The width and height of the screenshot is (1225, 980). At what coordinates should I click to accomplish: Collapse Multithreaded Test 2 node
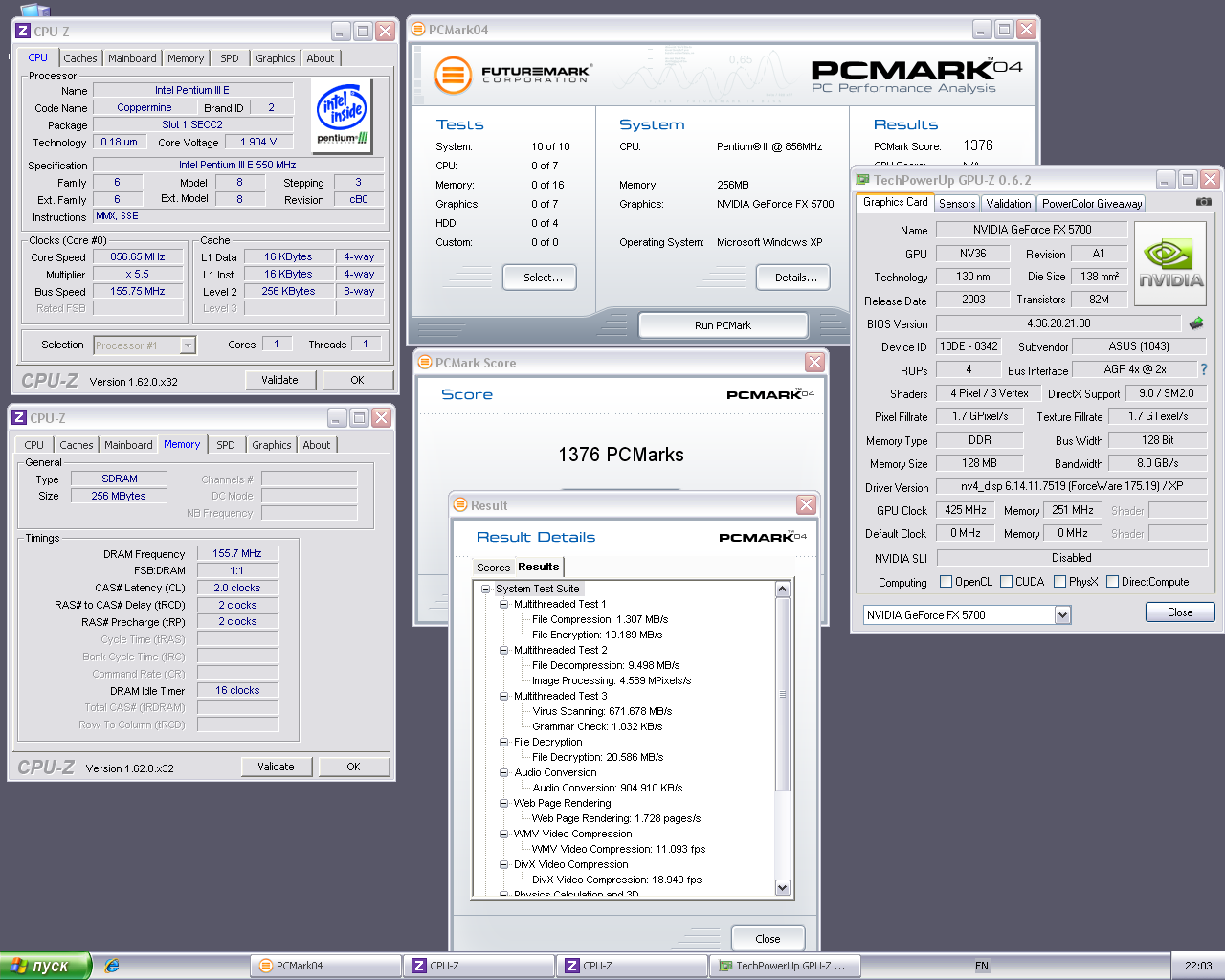click(503, 650)
